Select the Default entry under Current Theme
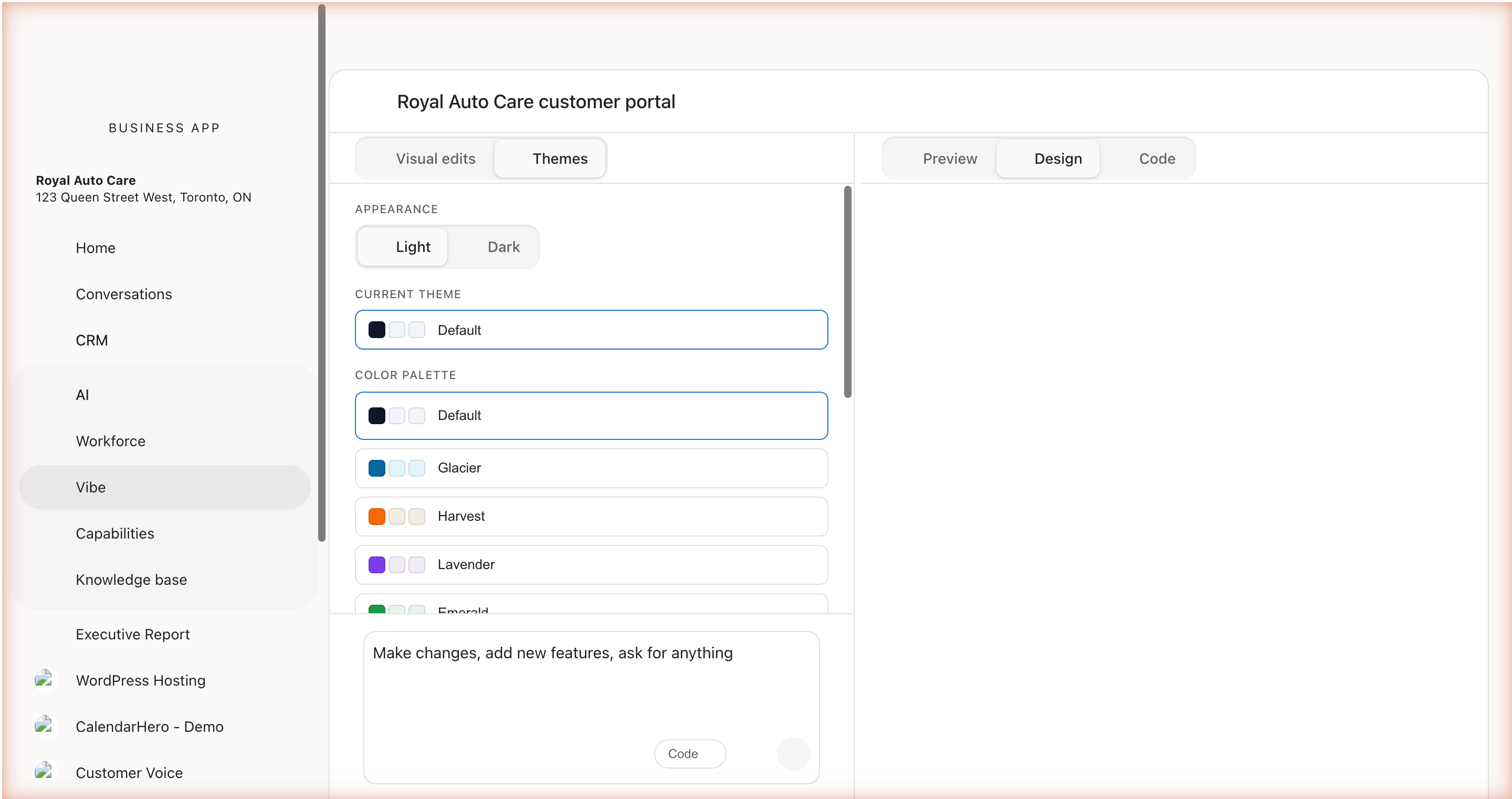 [x=591, y=329]
